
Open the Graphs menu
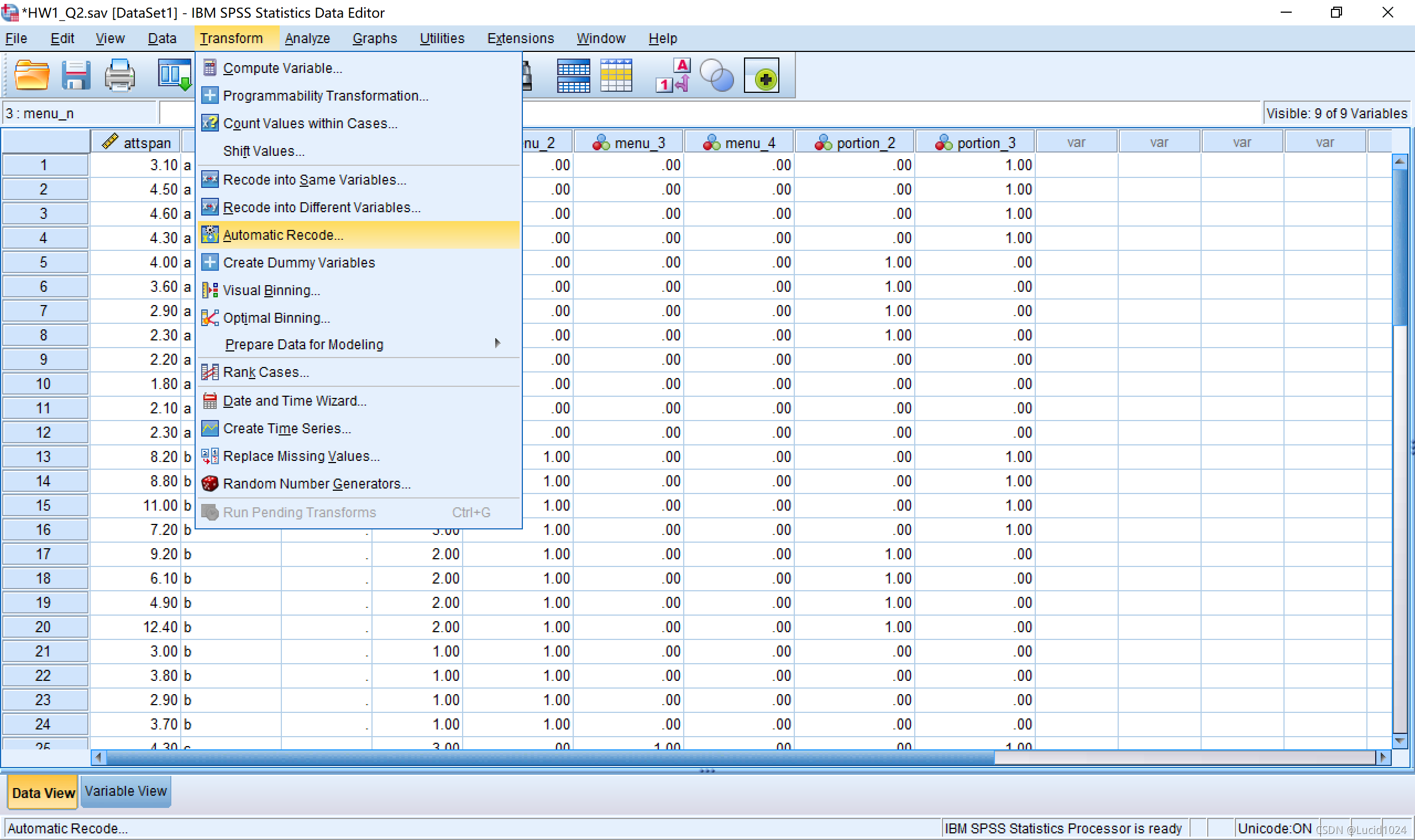375,39
